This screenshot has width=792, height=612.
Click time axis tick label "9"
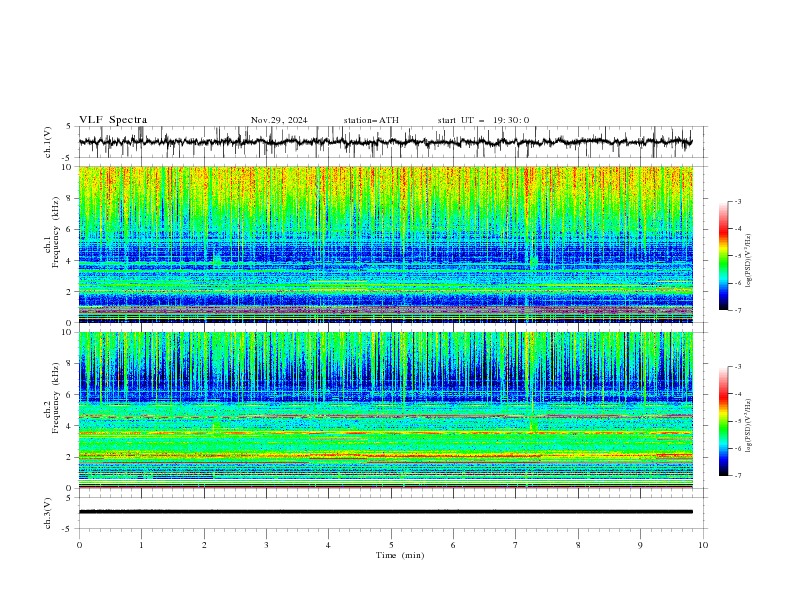[640, 545]
